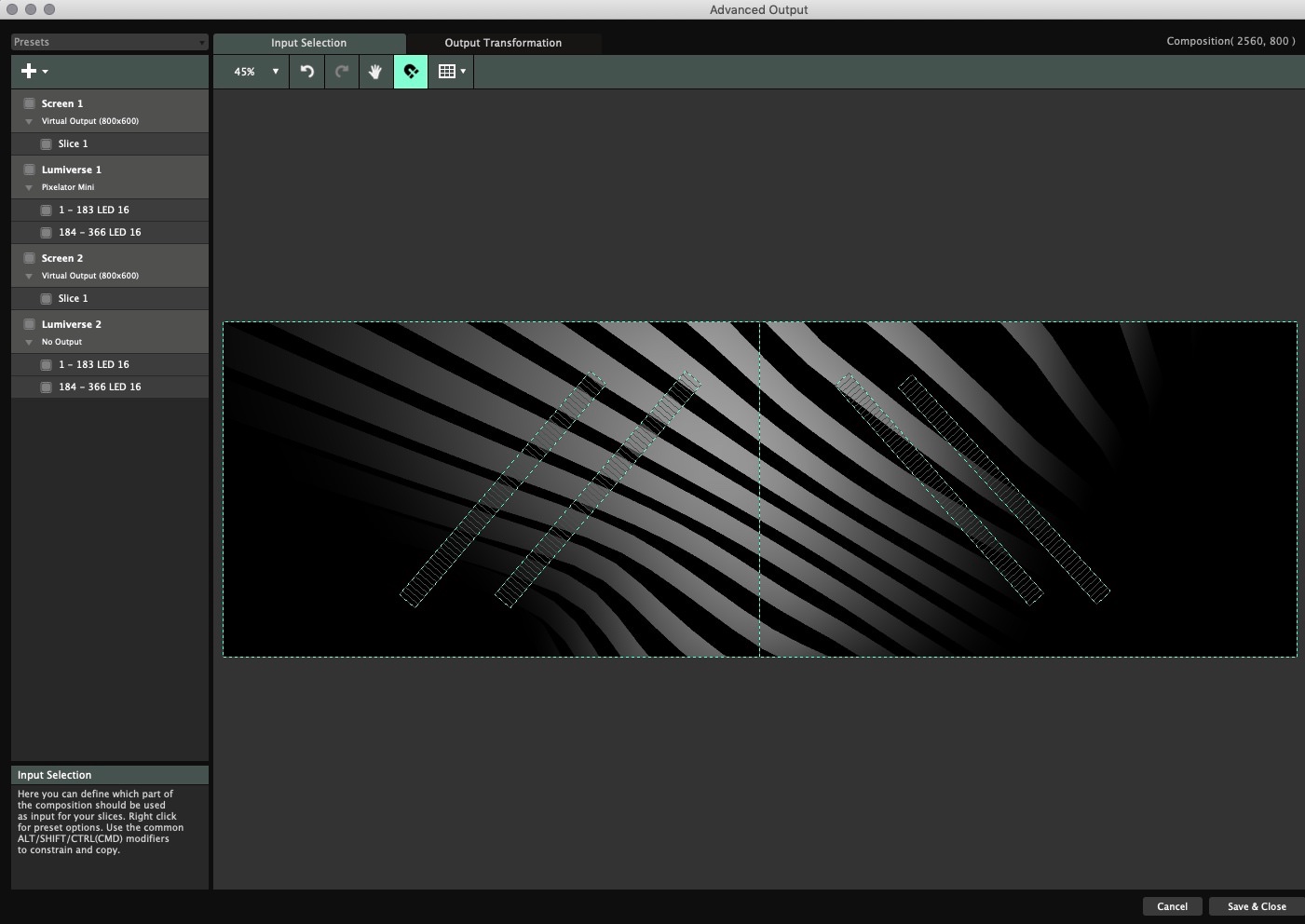Image resolution: width=1305 pixels, height=924 pixels.
Task: Open the Presets dropdown
Action: pos(109,42)
